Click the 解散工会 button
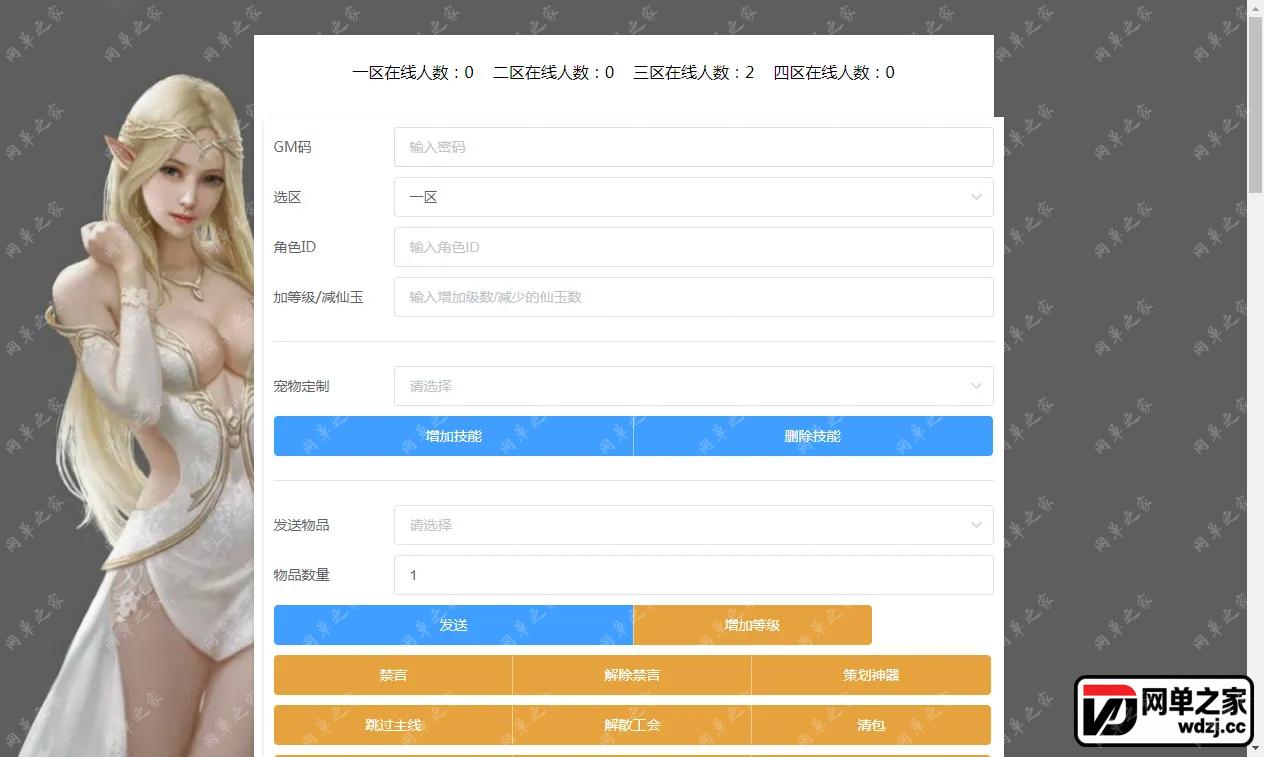This screenshot has height=757, width=1264. (x=632, y=725)
